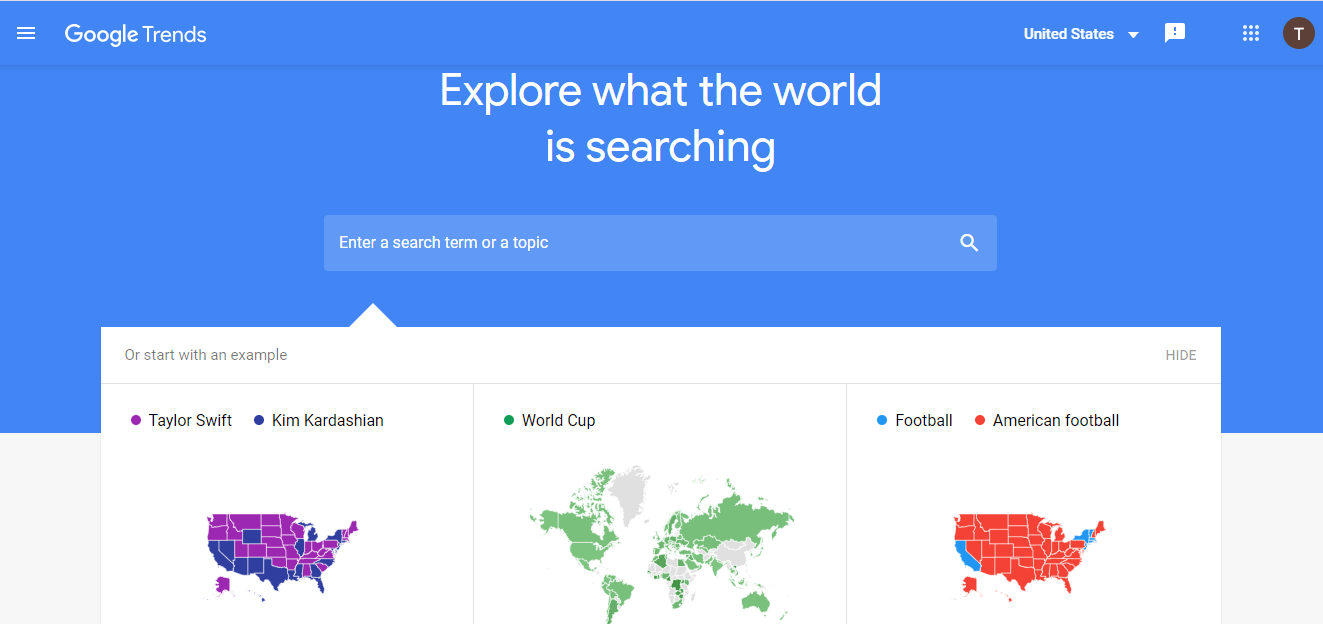
Task: Open the account avatar T
Action: [1298, 33]
